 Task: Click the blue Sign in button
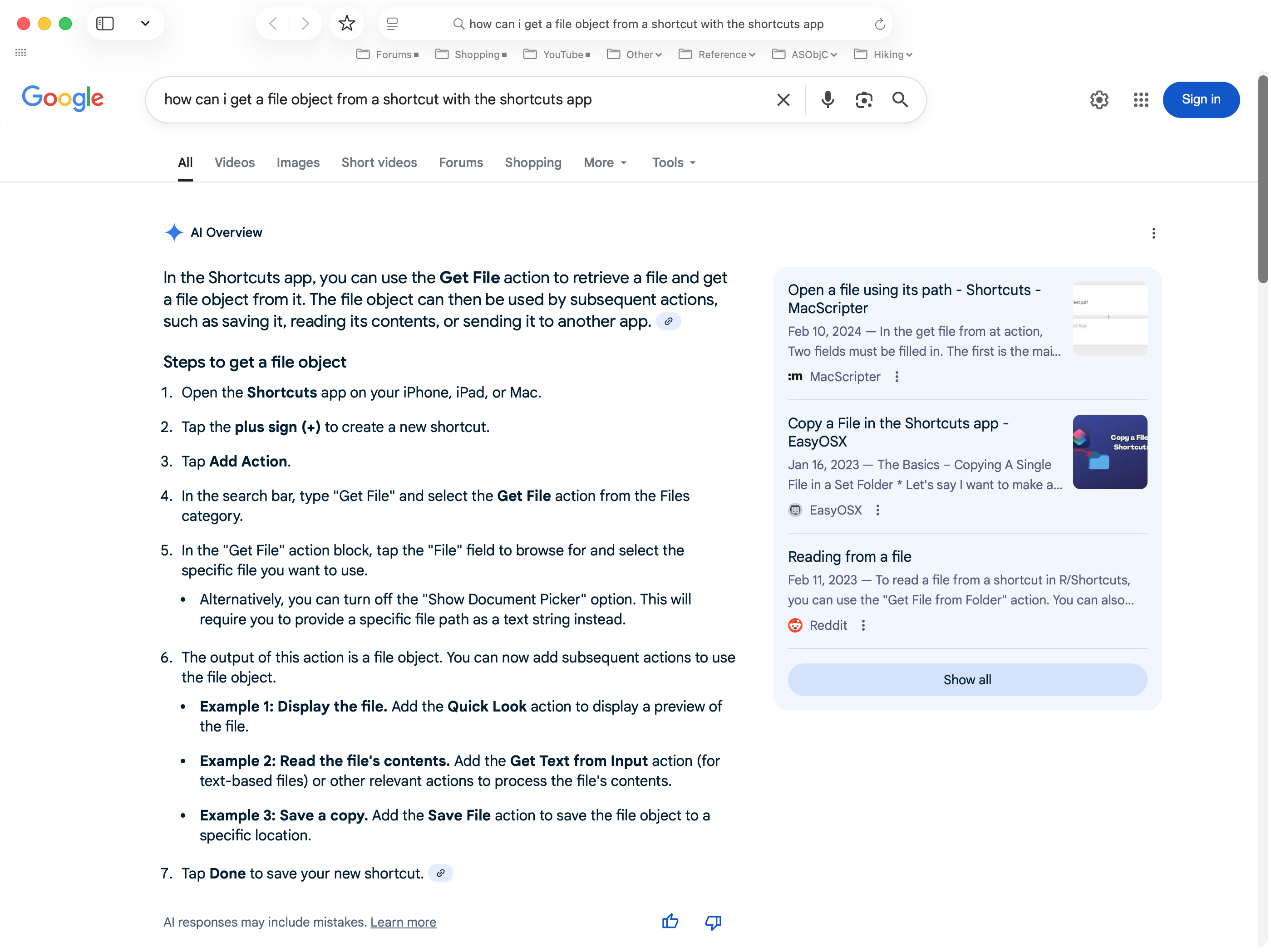coord(1200,99)
